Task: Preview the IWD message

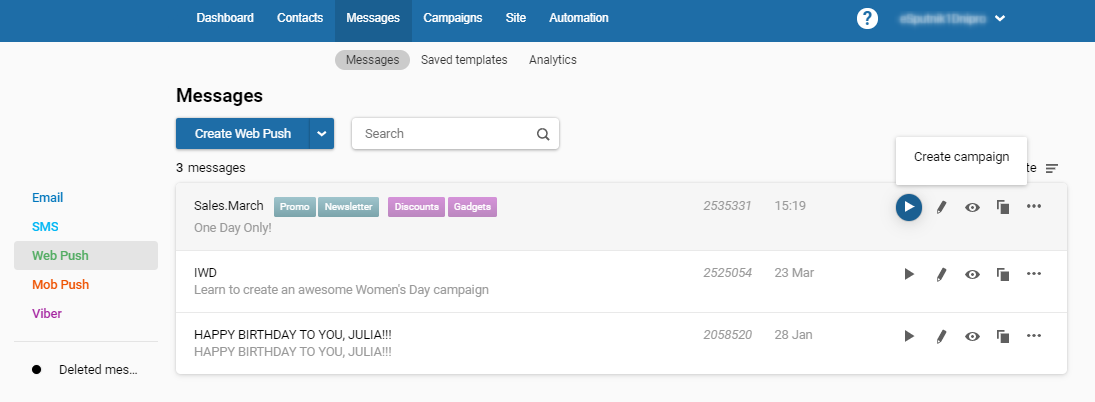Action: point(972,274)
